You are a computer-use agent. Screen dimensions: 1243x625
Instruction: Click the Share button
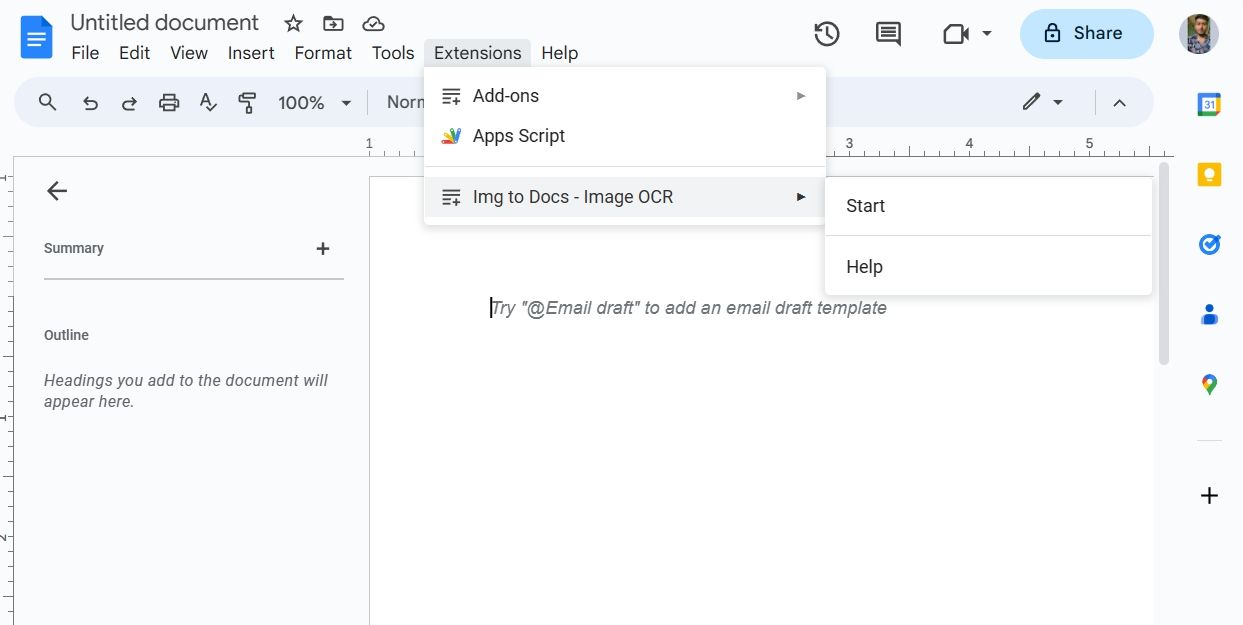point(1085,34)
